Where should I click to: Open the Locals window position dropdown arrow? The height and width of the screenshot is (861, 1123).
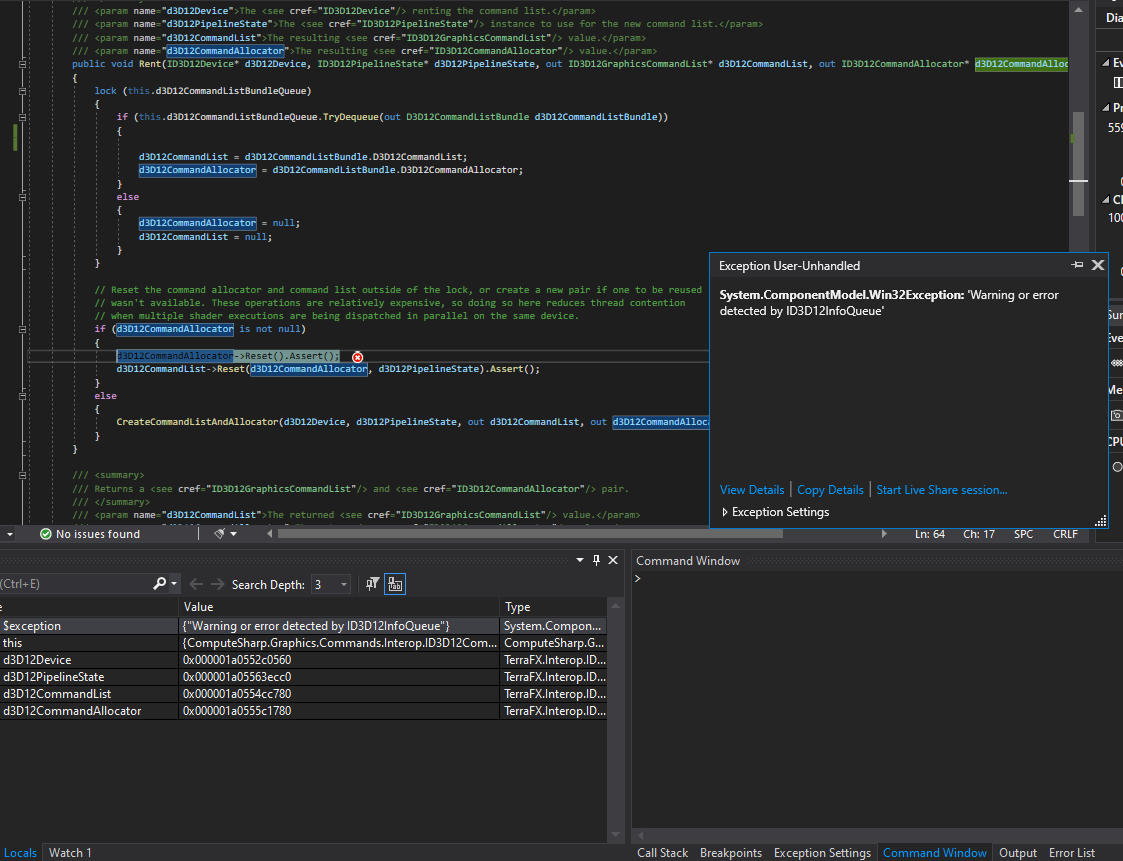point(579,560)
